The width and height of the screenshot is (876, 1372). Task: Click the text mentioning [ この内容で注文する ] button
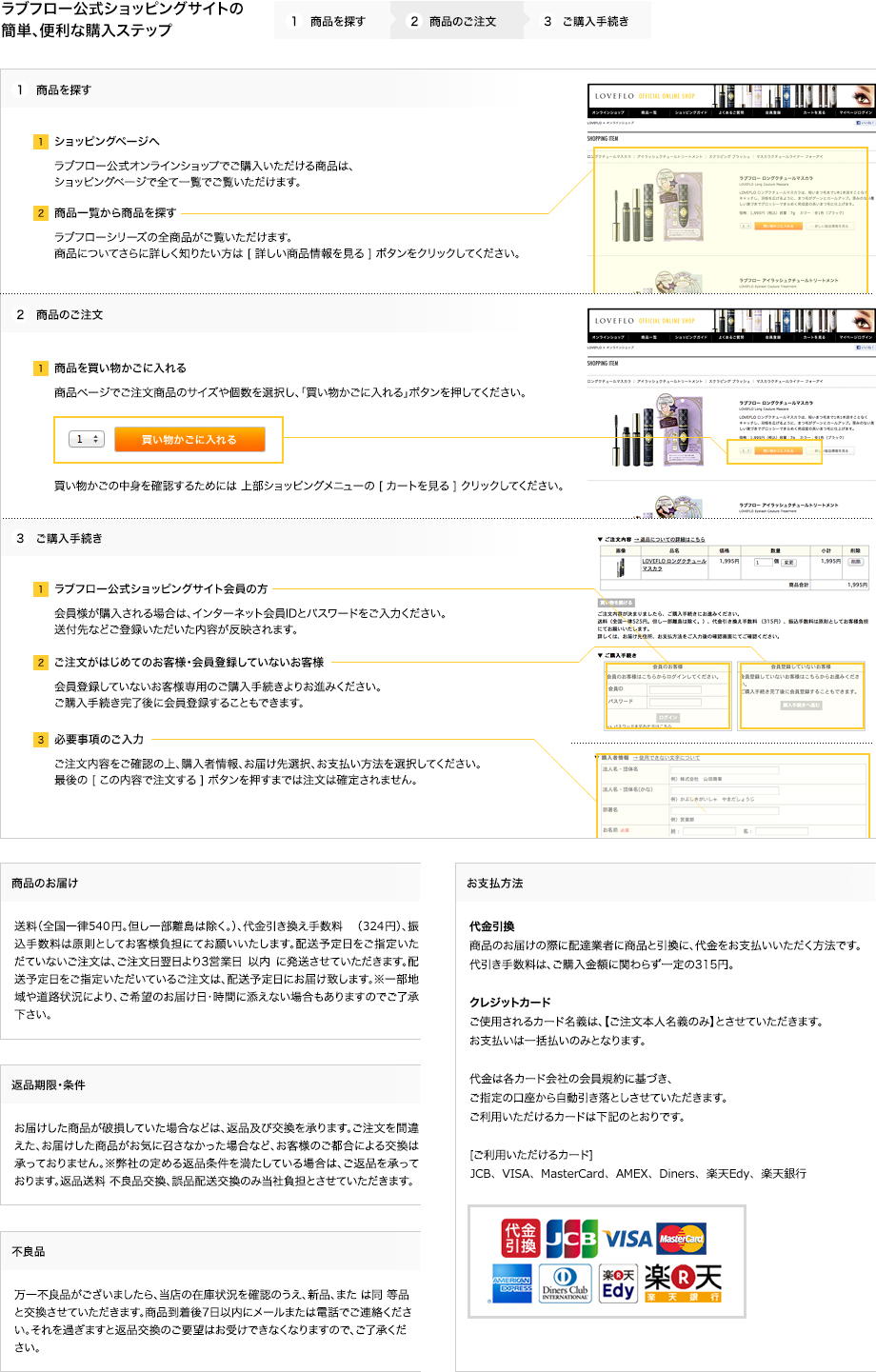pos(236,780)
